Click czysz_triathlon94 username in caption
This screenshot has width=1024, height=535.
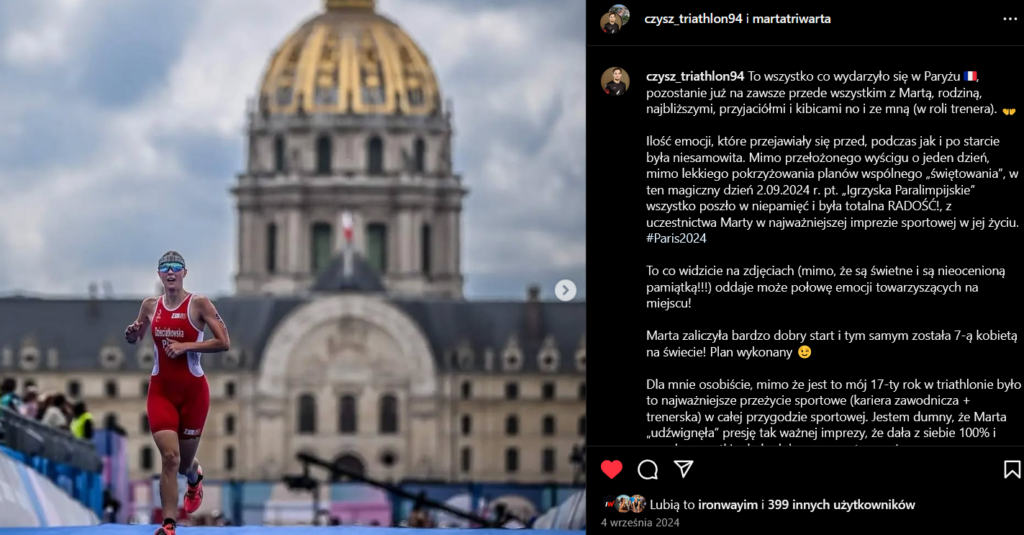[695, 76]
